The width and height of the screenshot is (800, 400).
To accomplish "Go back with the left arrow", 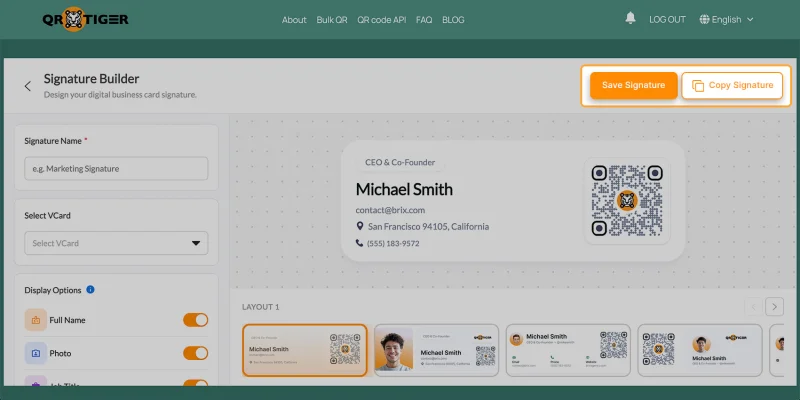I will point(28,86).
